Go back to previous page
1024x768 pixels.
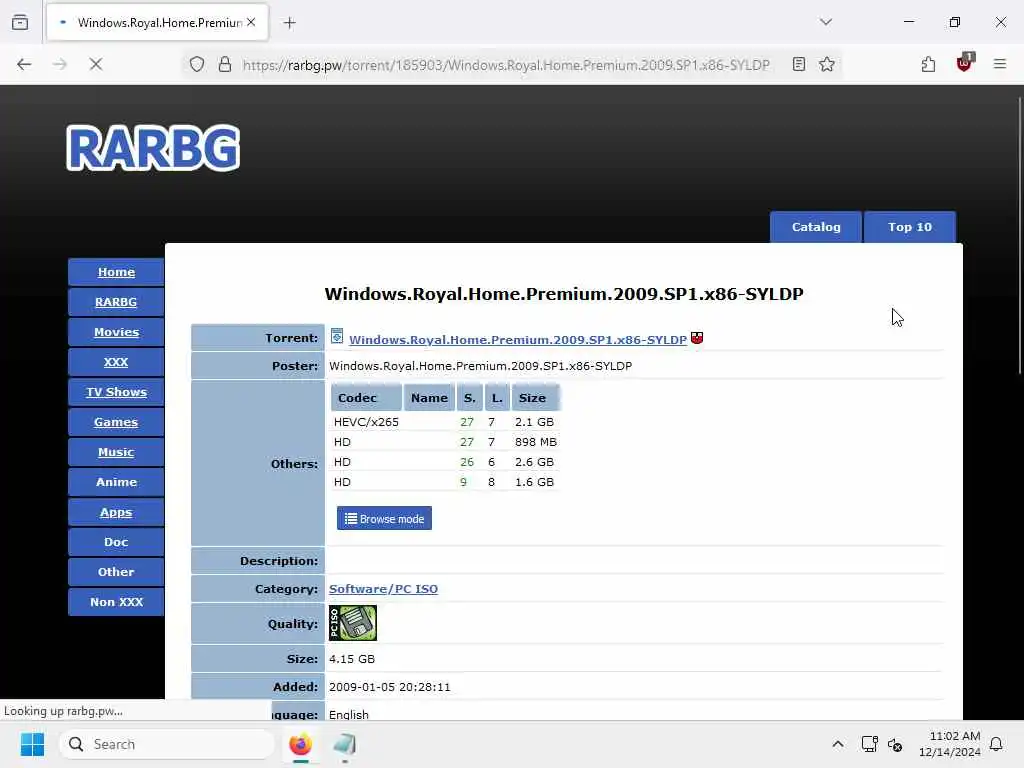(24, 64)
